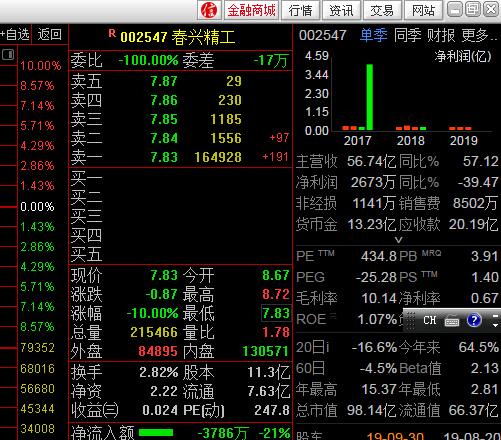Click the red 信 logo icon
This screenshot has height=440, width=501.
pos(209,10)
